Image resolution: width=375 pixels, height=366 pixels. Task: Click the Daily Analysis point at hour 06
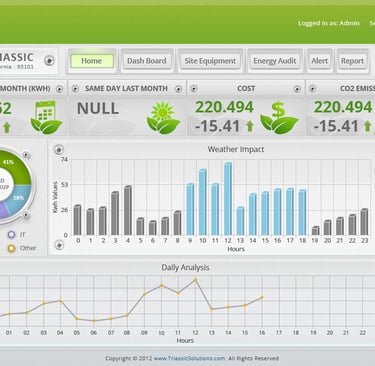pos(94,321)
